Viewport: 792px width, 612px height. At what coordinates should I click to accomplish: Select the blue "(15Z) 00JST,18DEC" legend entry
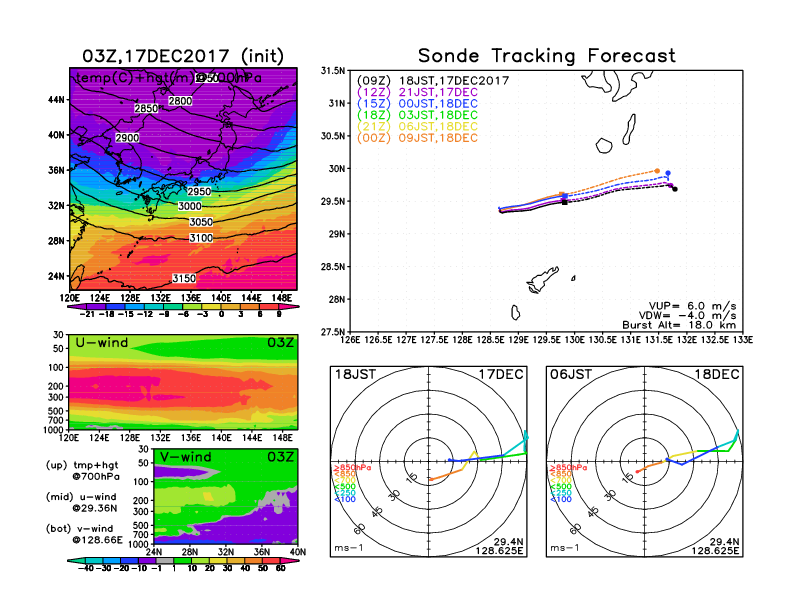tap(417, 104)
